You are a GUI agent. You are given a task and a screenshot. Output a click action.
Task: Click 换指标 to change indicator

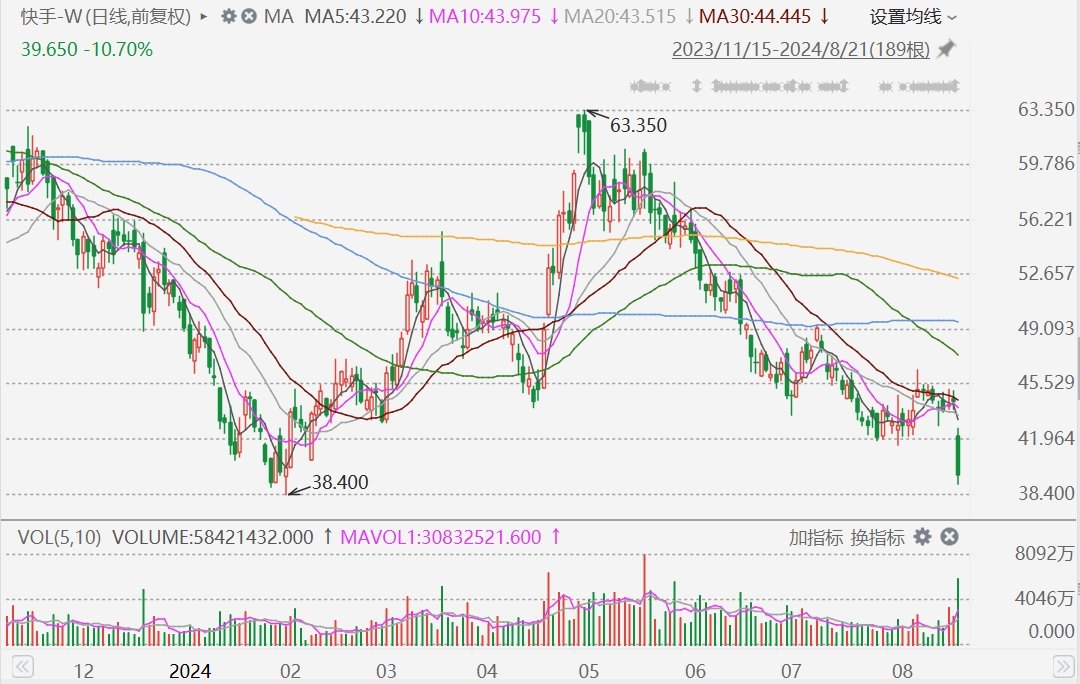877,537
